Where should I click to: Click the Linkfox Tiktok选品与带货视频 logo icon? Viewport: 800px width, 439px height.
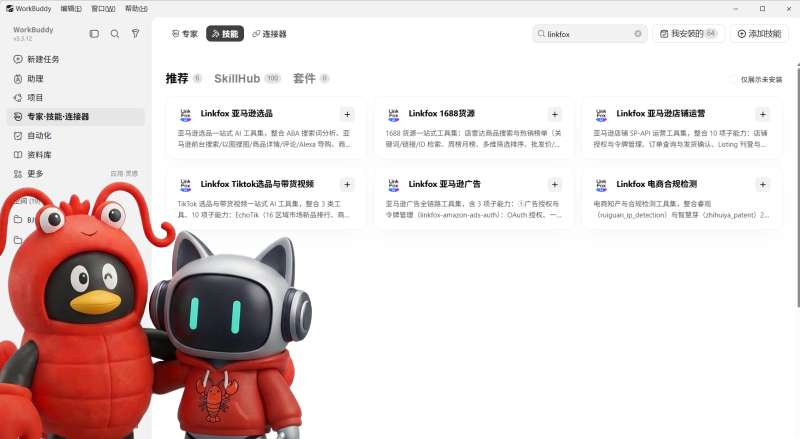[x=186, y=185]
